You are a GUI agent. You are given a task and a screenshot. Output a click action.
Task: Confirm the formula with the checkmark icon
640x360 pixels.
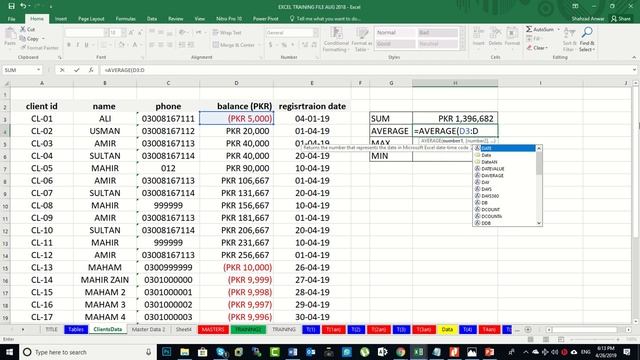(x=76, y=70)
